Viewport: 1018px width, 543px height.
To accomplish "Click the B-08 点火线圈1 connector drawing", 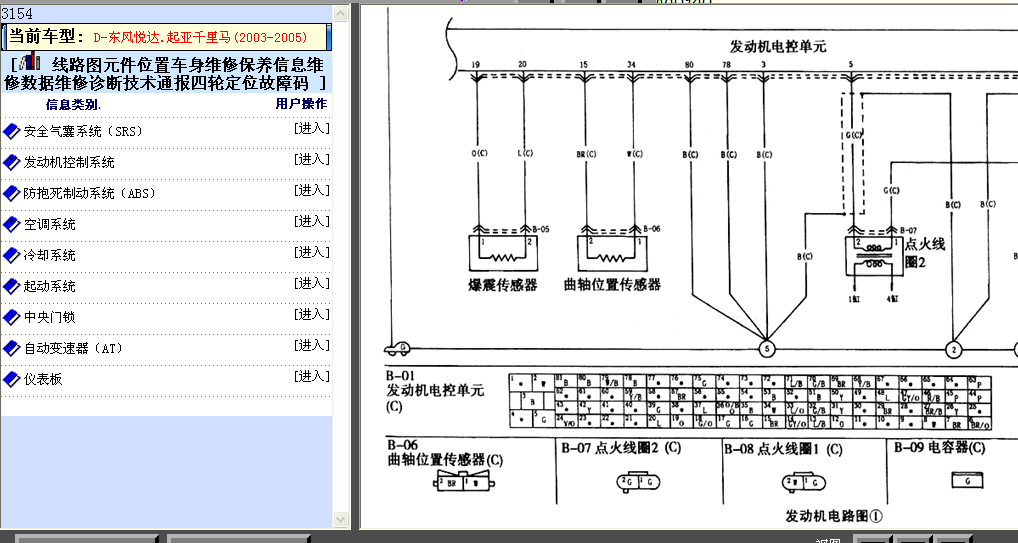I will 804,482.
